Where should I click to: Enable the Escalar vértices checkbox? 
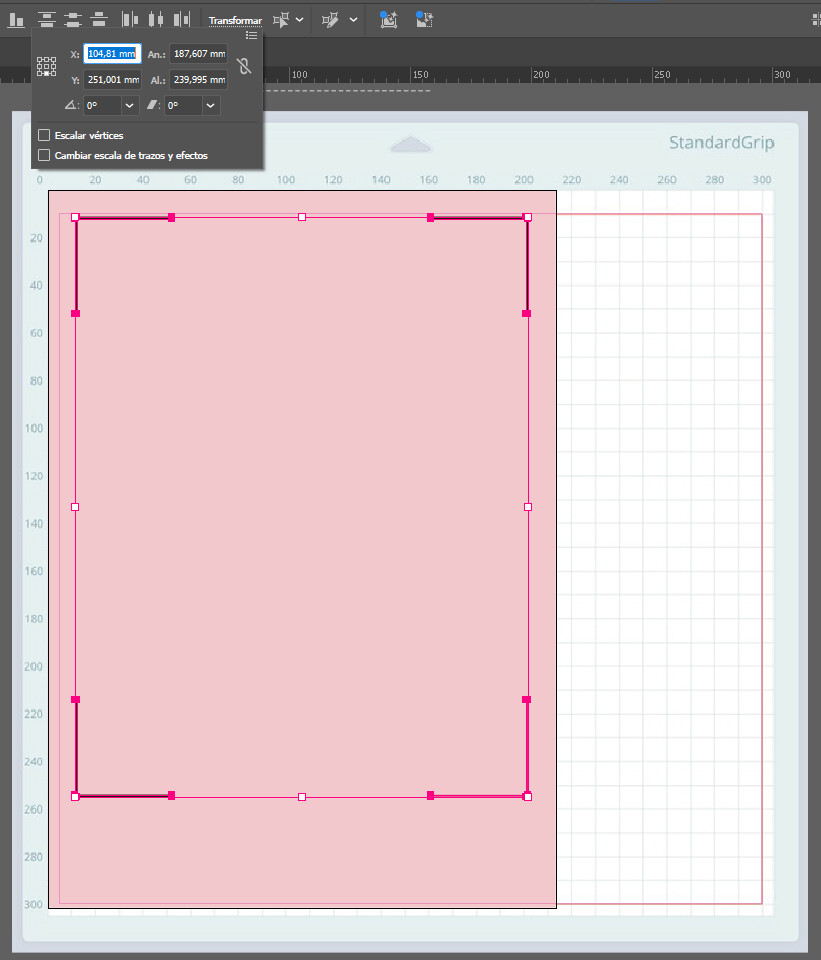[44, 135]
